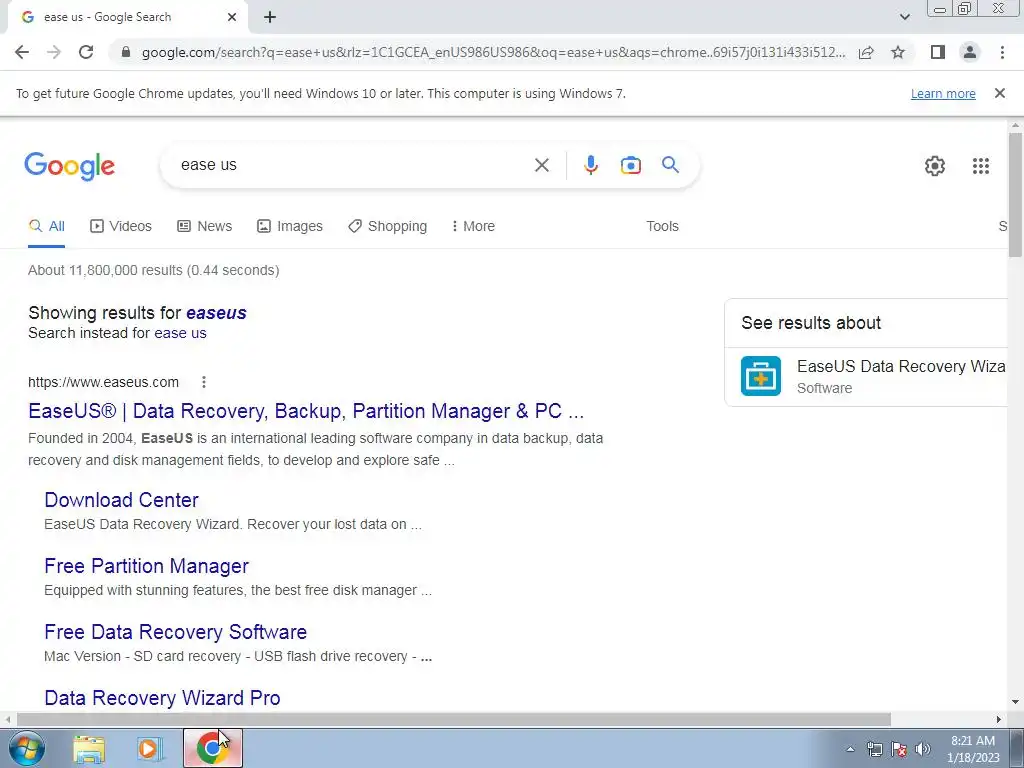Click the browser forward arrow
1024x768 pixels.
point(54,52)
